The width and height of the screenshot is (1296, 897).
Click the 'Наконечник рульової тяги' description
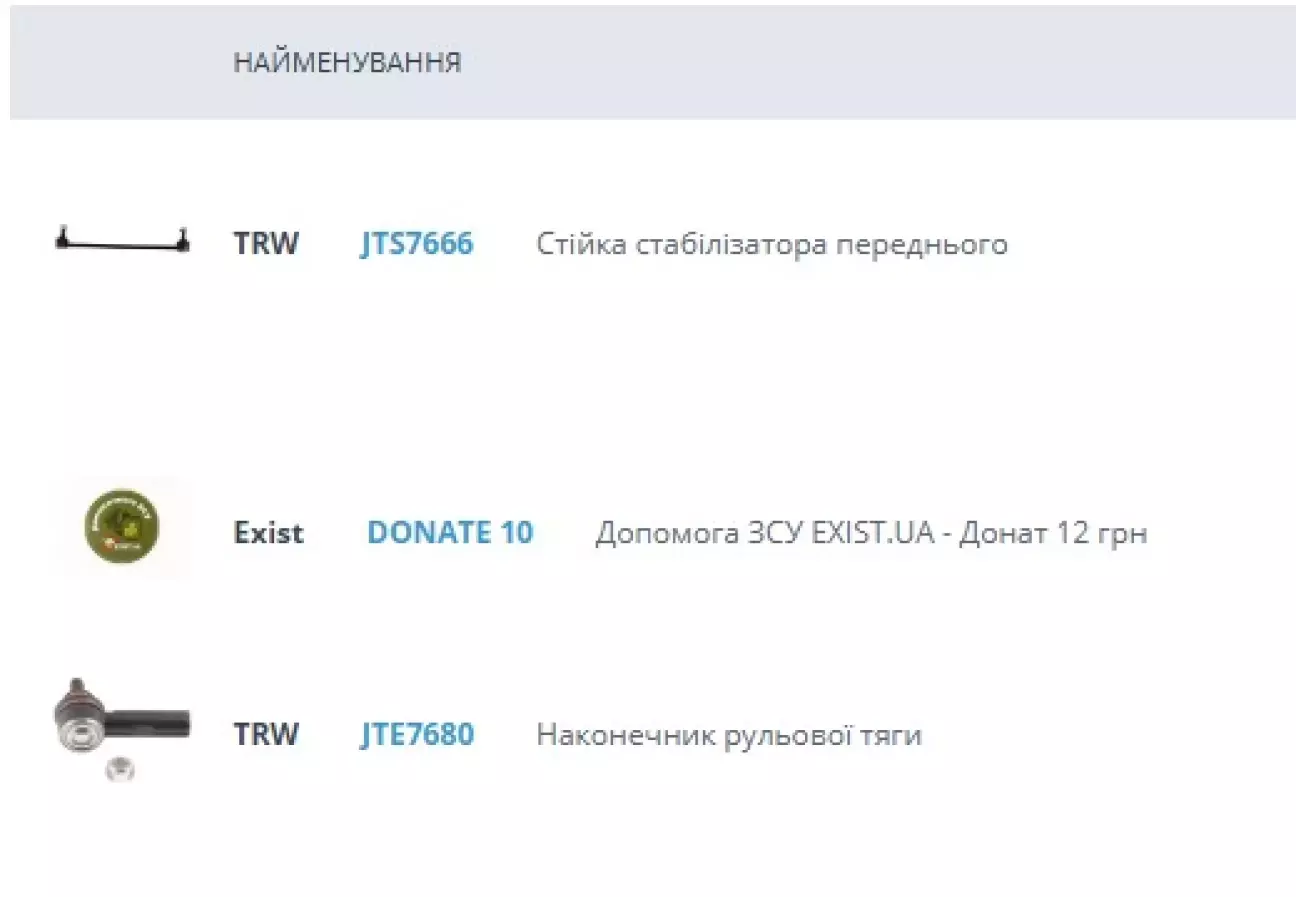tap(729, 736)
